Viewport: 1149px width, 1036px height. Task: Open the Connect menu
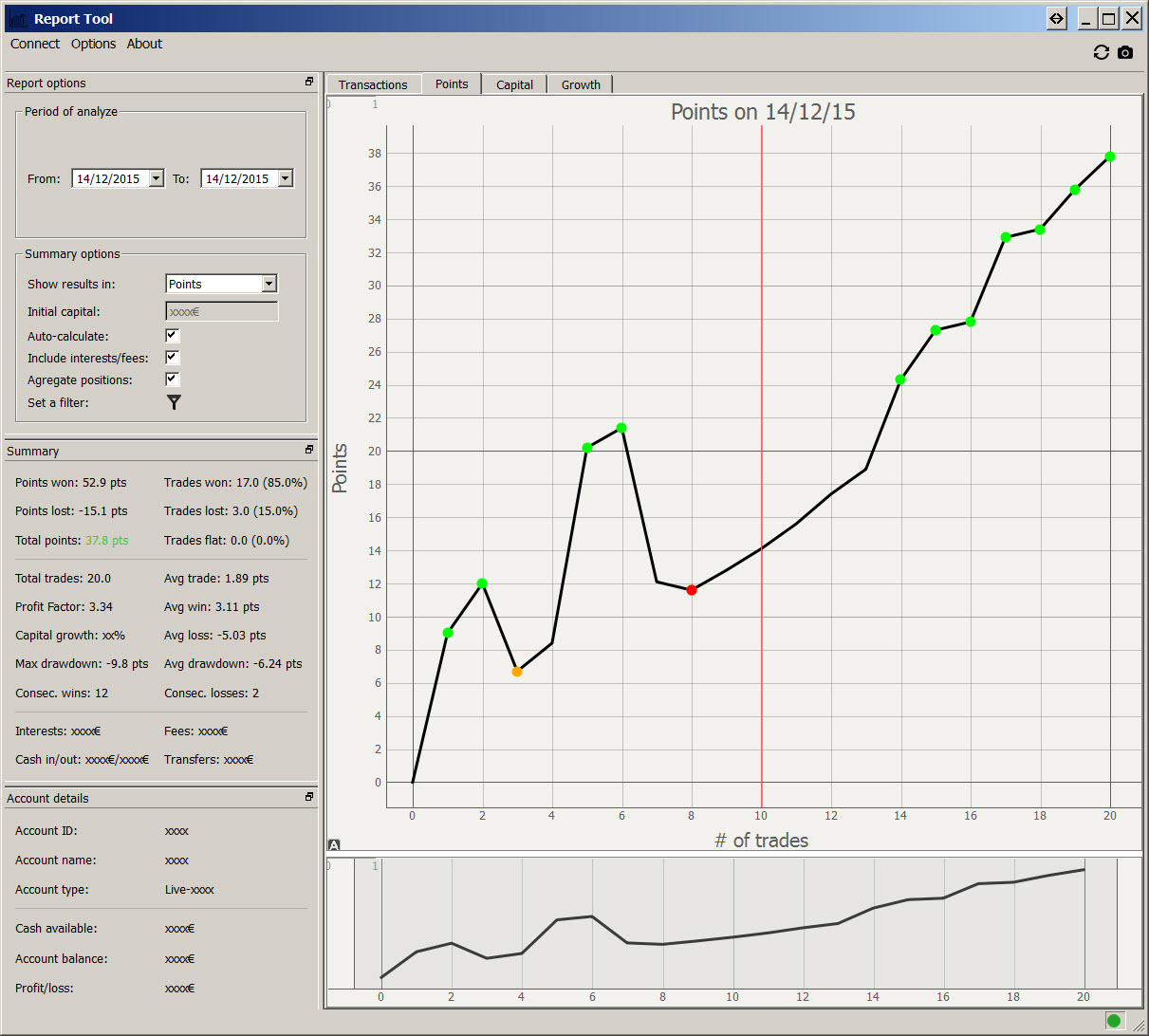(35, 44)
